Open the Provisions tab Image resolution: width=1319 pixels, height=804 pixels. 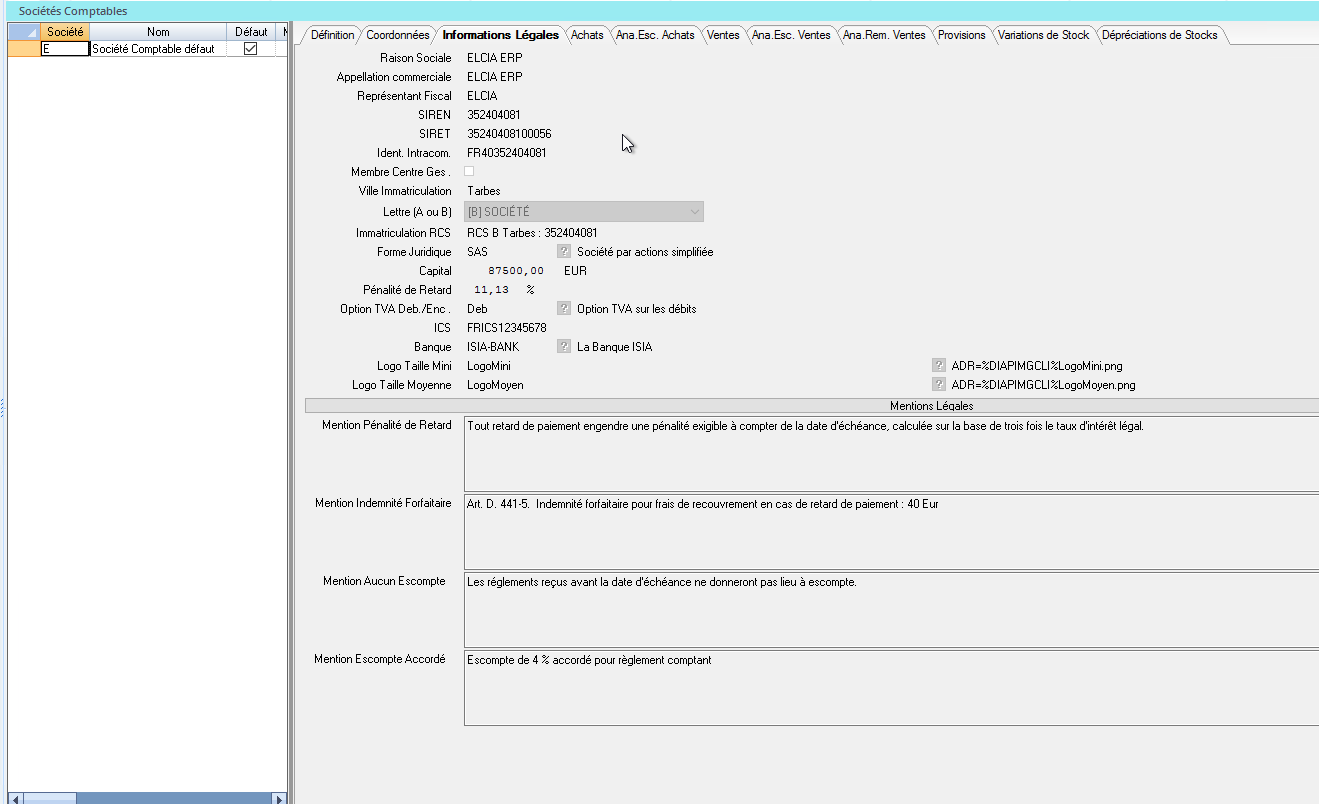pyautogui.click(x=961, y=33)
